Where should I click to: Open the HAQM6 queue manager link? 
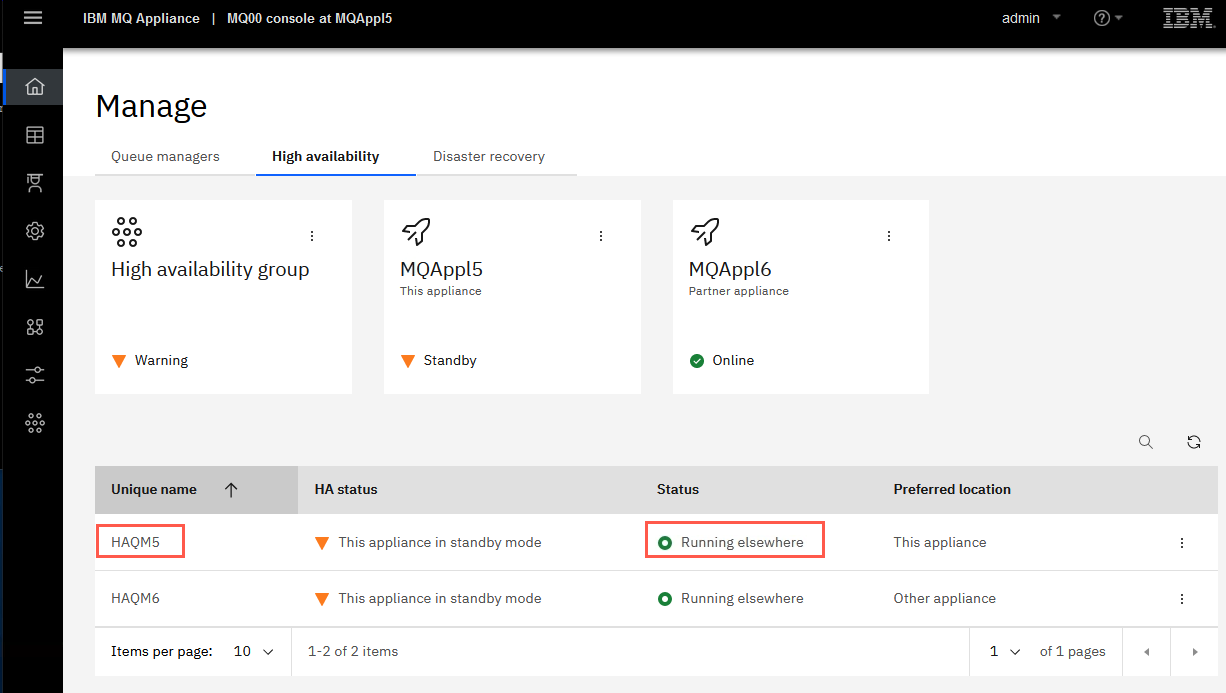135,598
